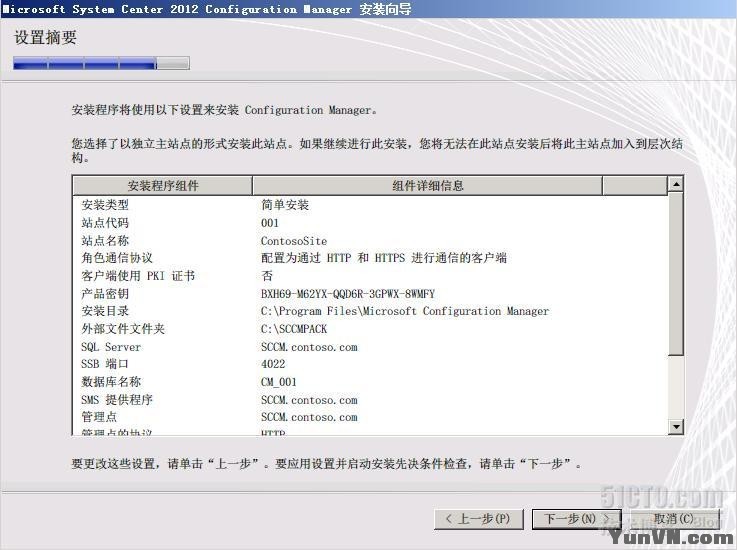737x550 pixels.
Task: Select the 数据库名称 row label
Action: click(111, 382)
